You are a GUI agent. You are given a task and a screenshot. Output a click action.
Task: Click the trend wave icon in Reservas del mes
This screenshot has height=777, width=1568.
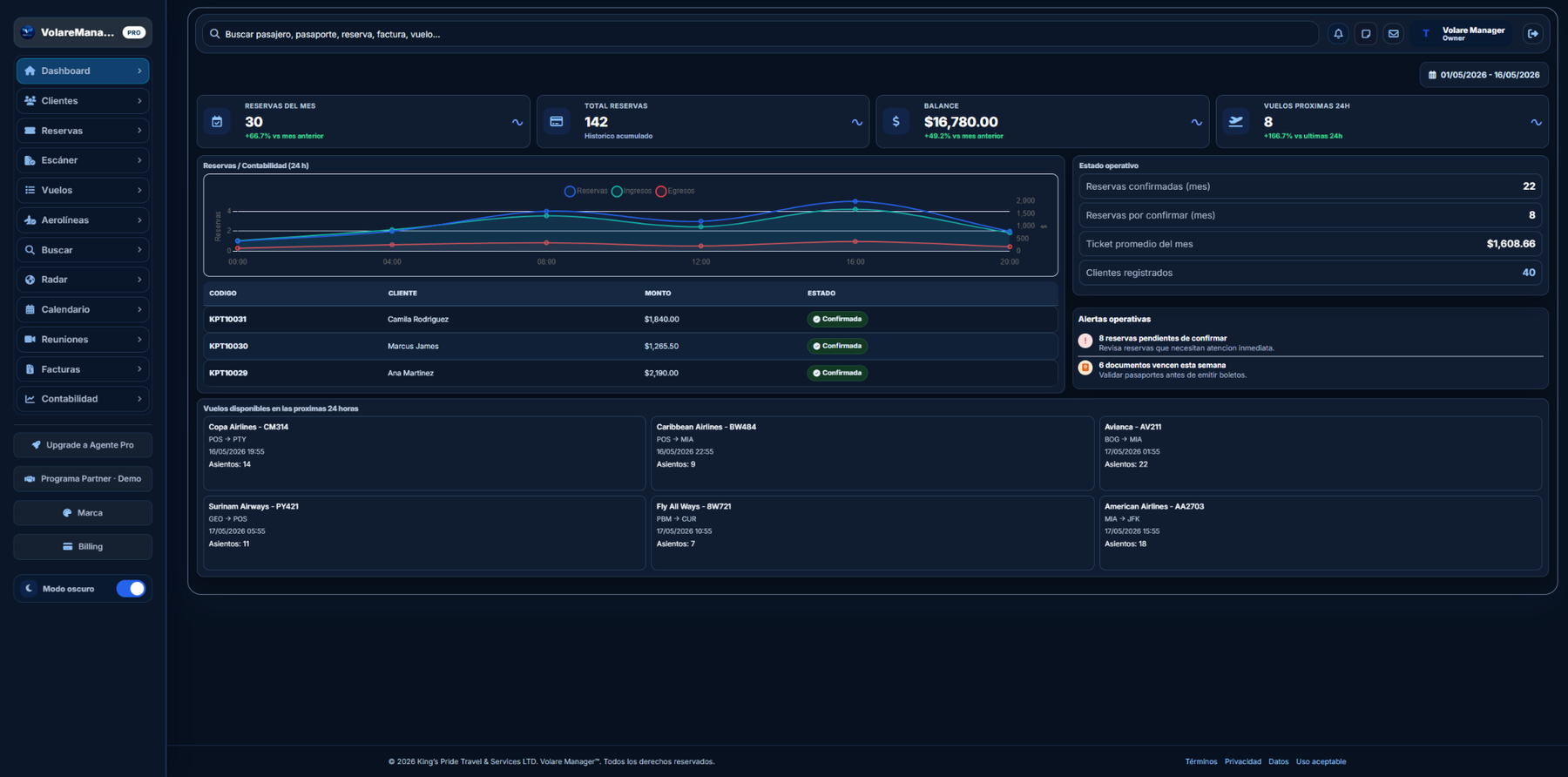pyautogui.click(x=517, y=123)
